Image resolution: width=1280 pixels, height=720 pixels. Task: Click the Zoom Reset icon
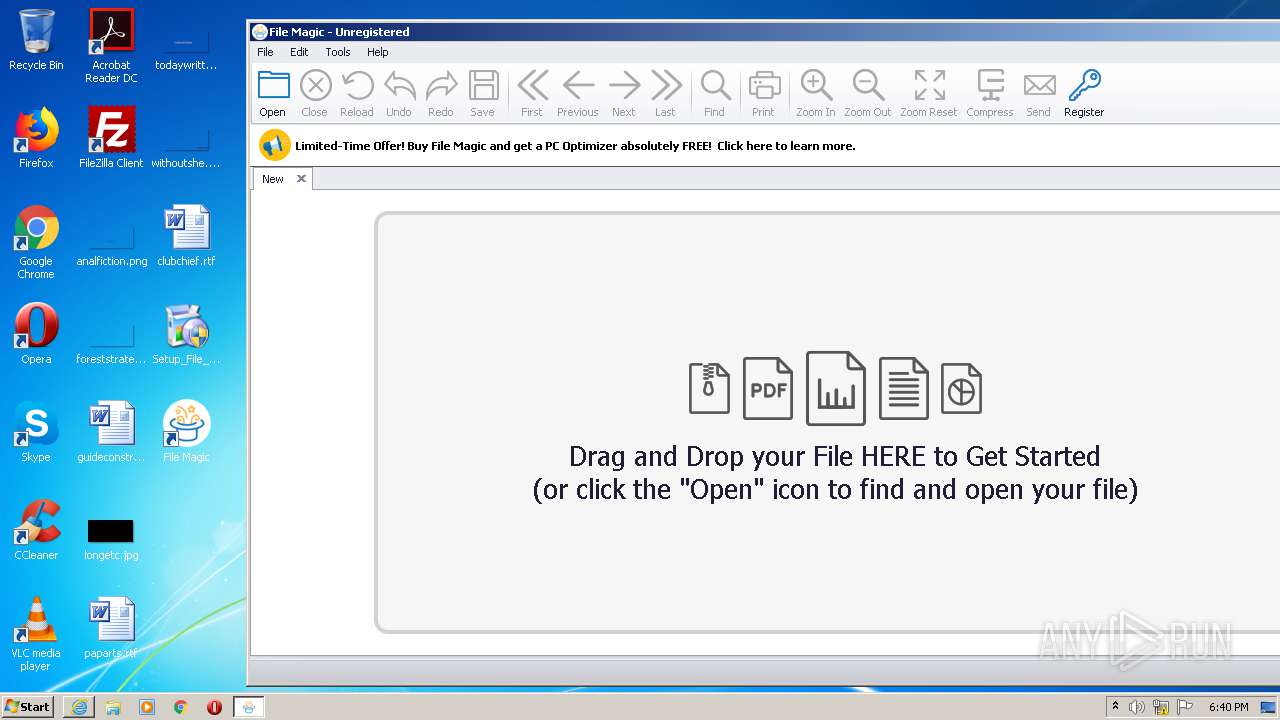point(929,86)
